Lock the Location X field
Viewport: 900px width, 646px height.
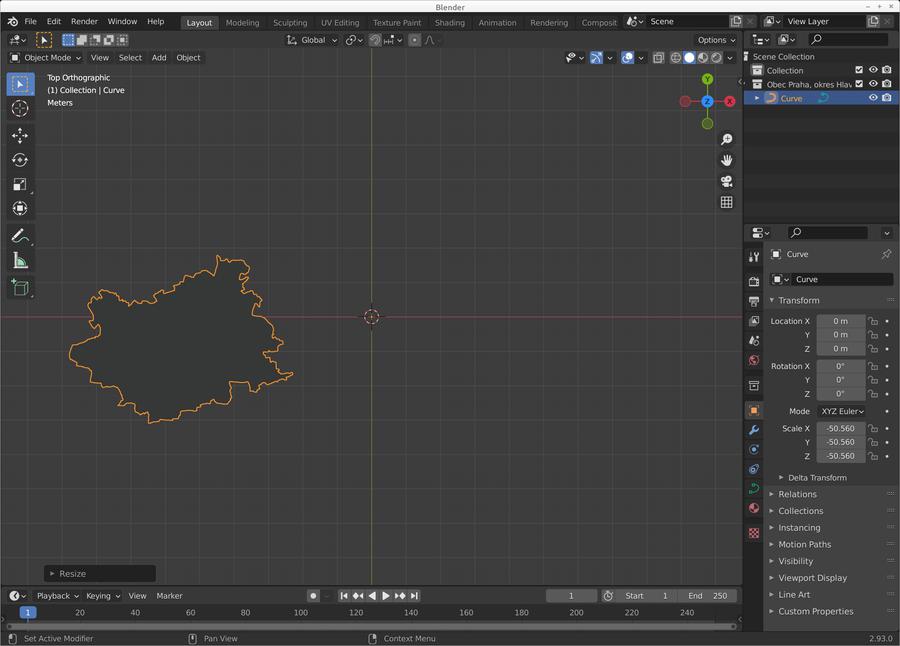coord(873,321)
